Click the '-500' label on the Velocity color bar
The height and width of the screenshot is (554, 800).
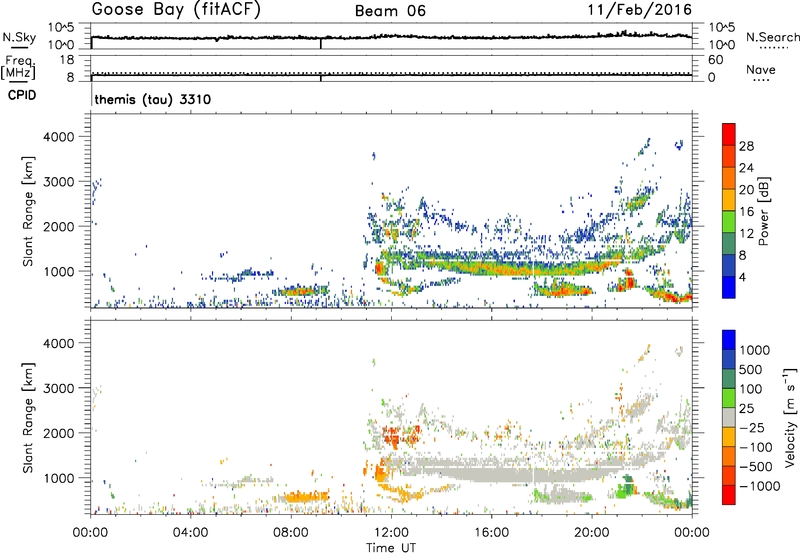[x=755, y=466]
